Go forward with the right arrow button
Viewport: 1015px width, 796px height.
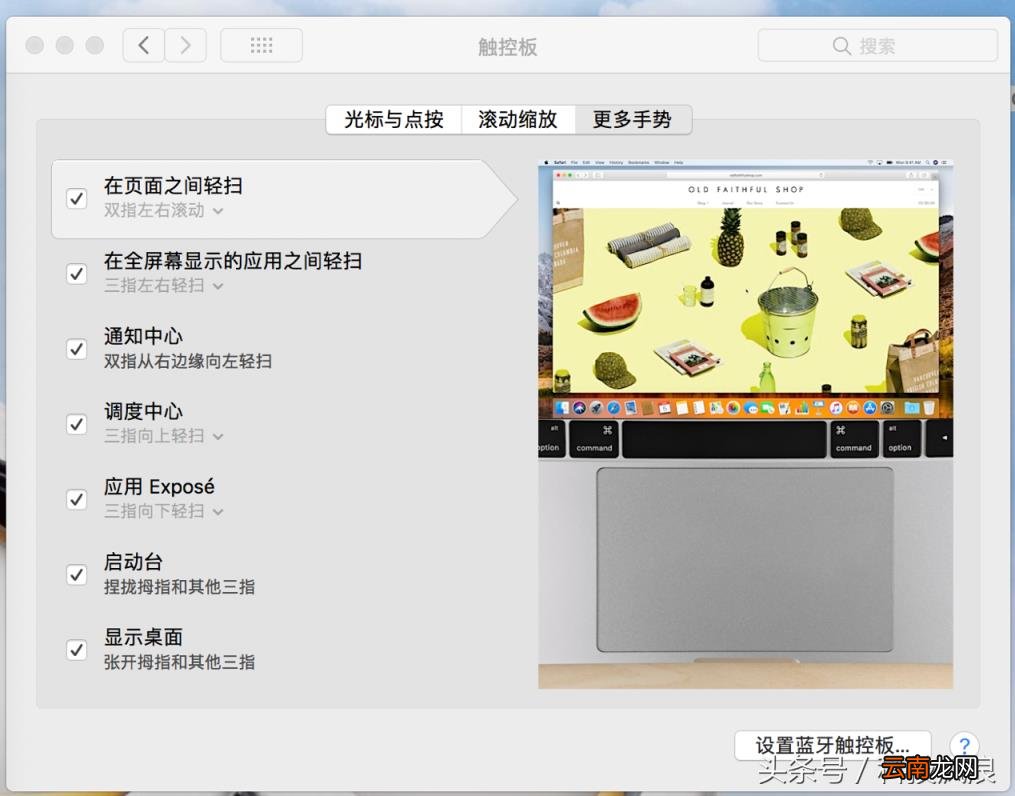point(186,45)
